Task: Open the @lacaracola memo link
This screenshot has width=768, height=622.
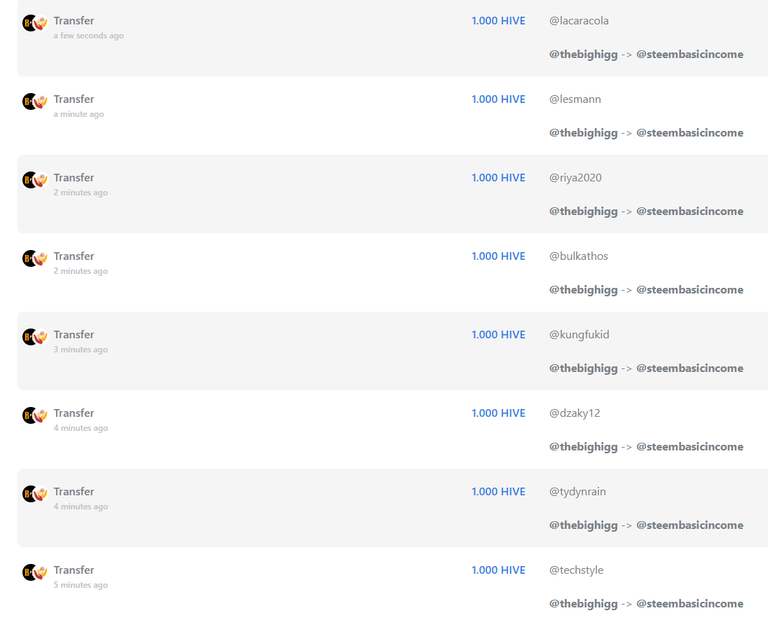Action: [x=579, y=21]
